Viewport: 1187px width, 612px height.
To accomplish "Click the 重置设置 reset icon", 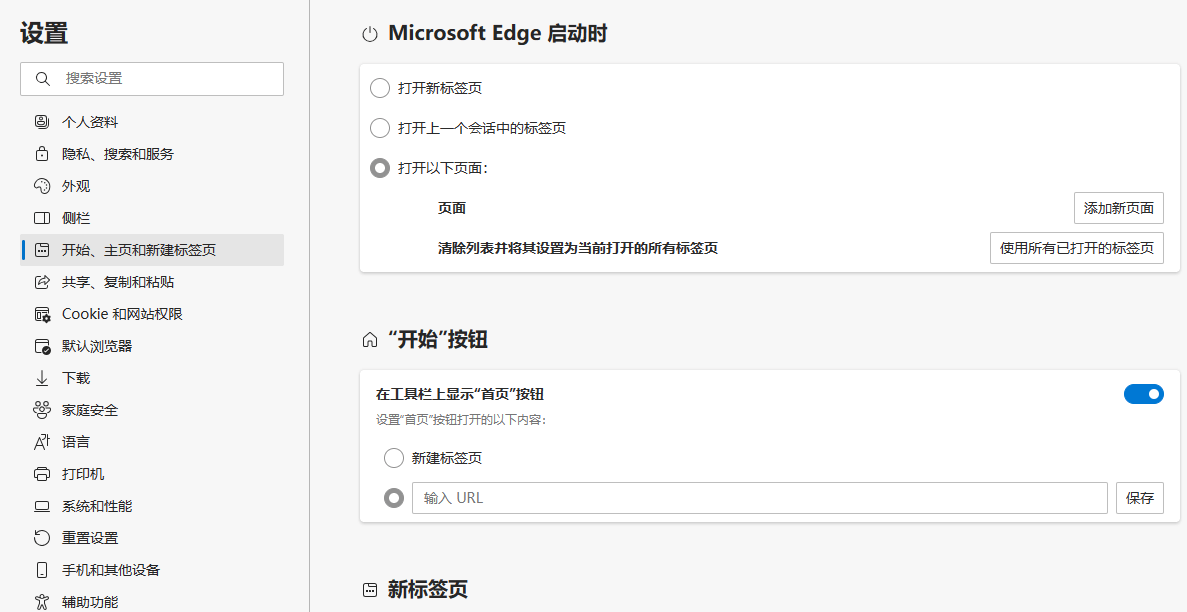I will [x=42, y=538].
